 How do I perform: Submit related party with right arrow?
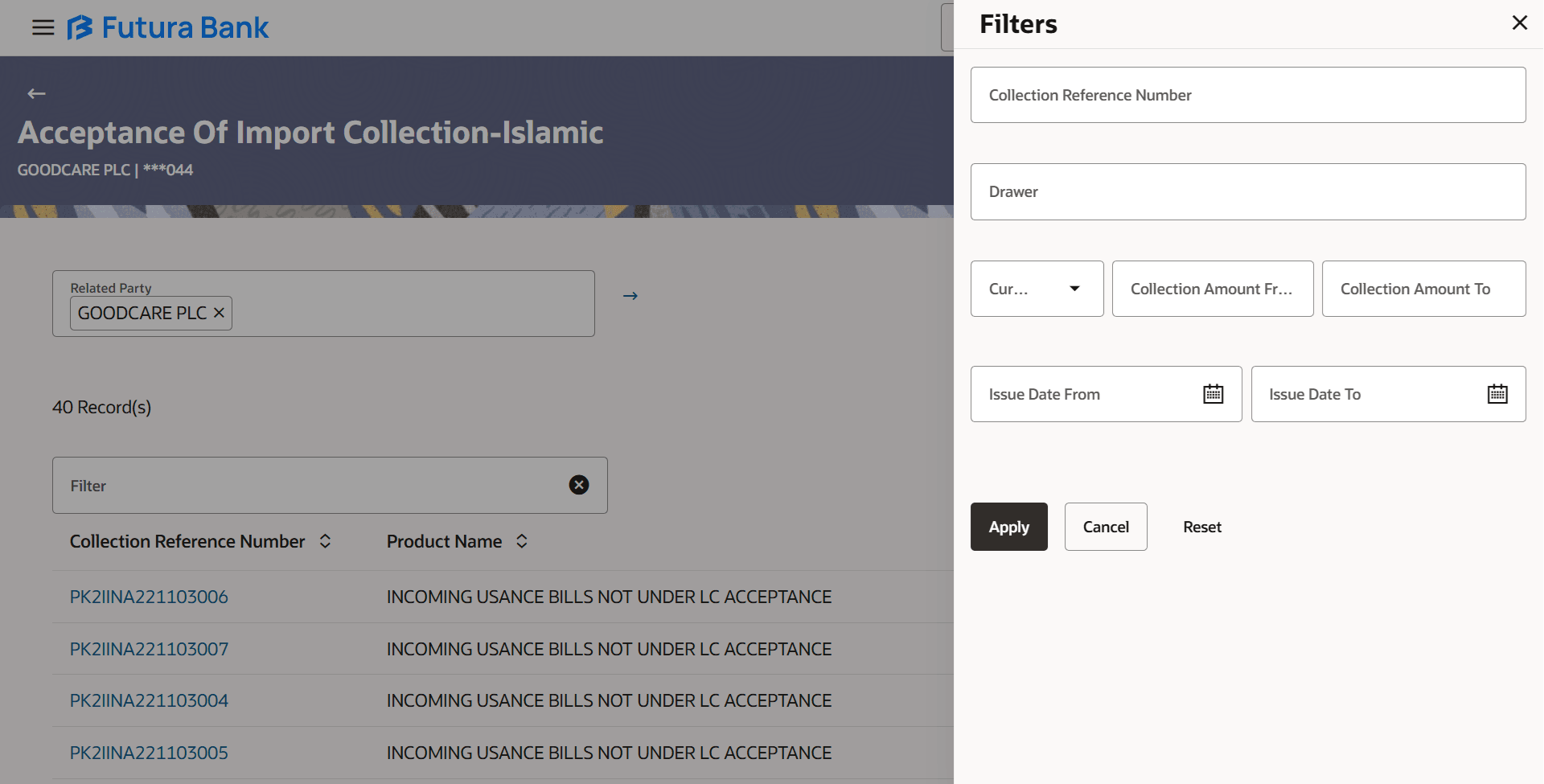pos(630,296)
